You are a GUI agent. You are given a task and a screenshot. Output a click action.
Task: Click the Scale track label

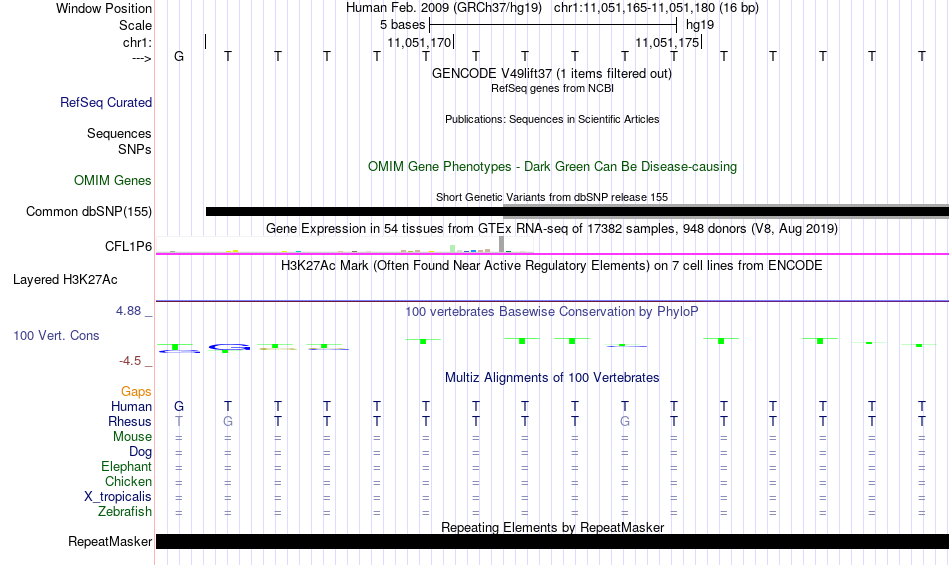135,25
